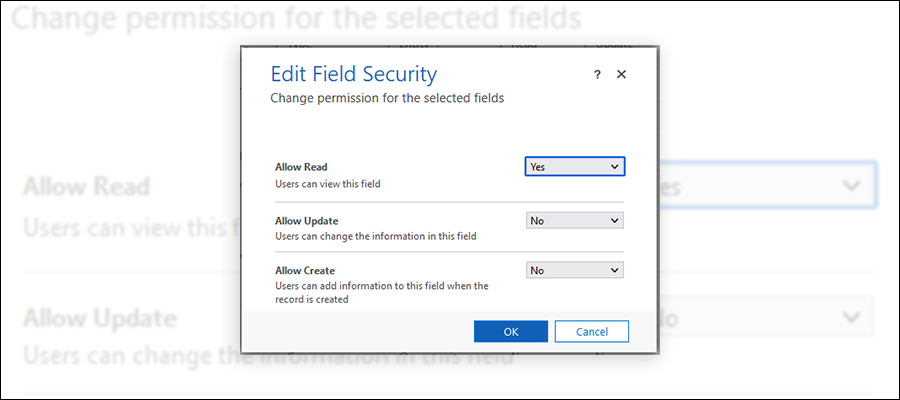This screenshot has height=400, width=900.
Task: Click the large blurred Allow Read background label
Action: coord(87,186)
